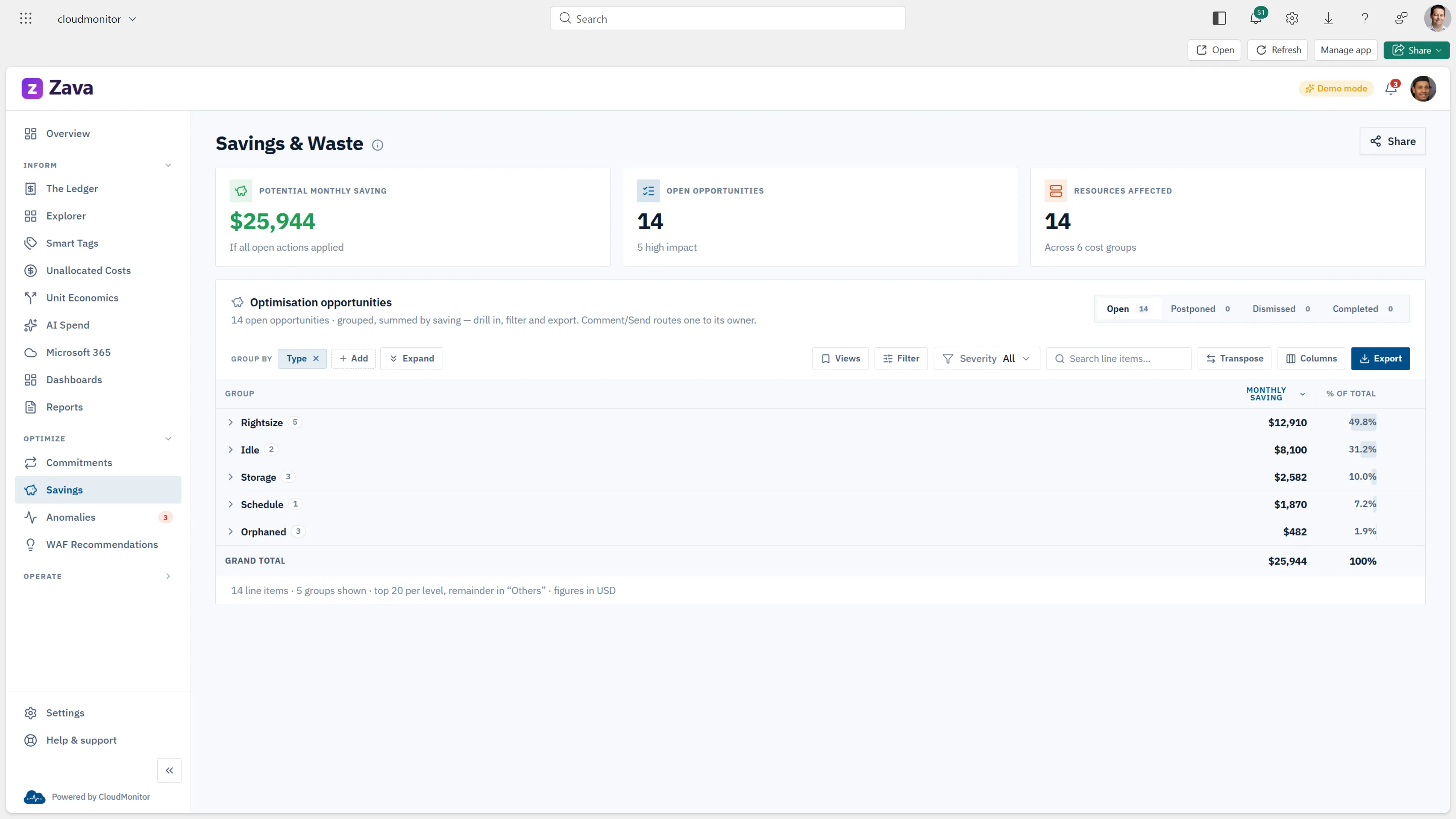Open saved Views
Screen dimensions: 1456x819
[840, 358]
